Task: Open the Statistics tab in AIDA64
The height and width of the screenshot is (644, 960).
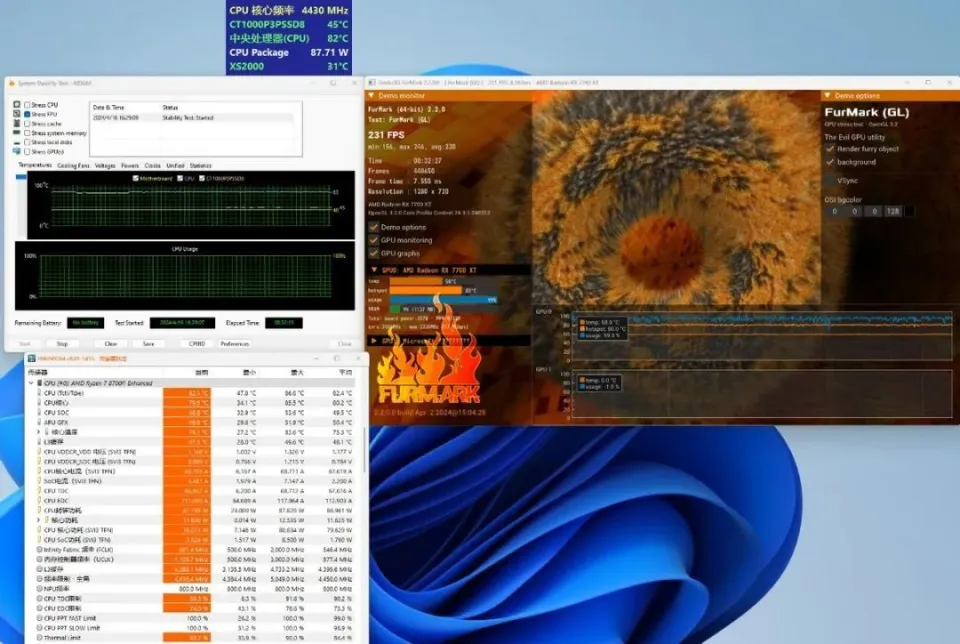Action: (200, 165)
